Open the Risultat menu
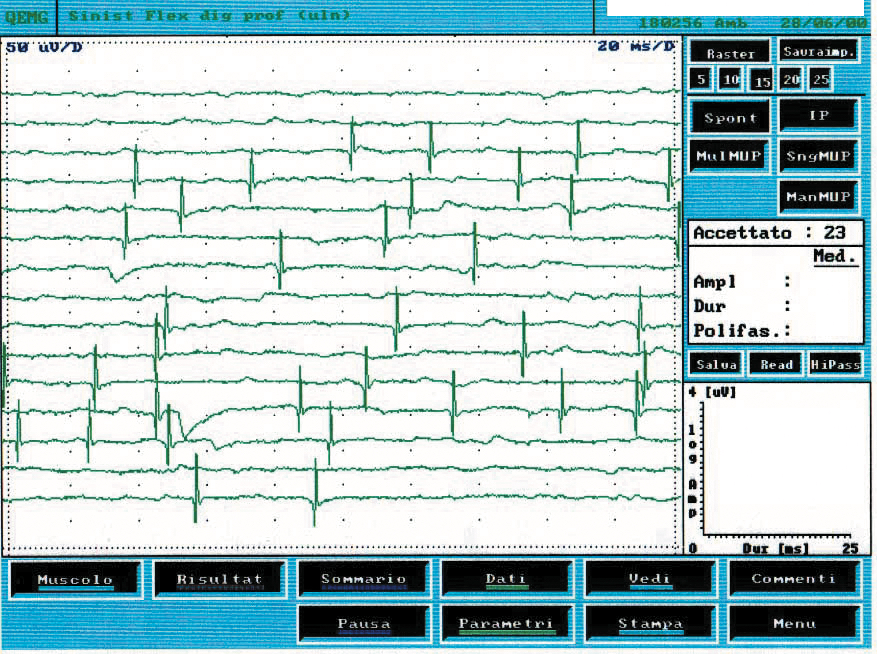The height and width of the screenshot is (654, 877). point(219,580)
